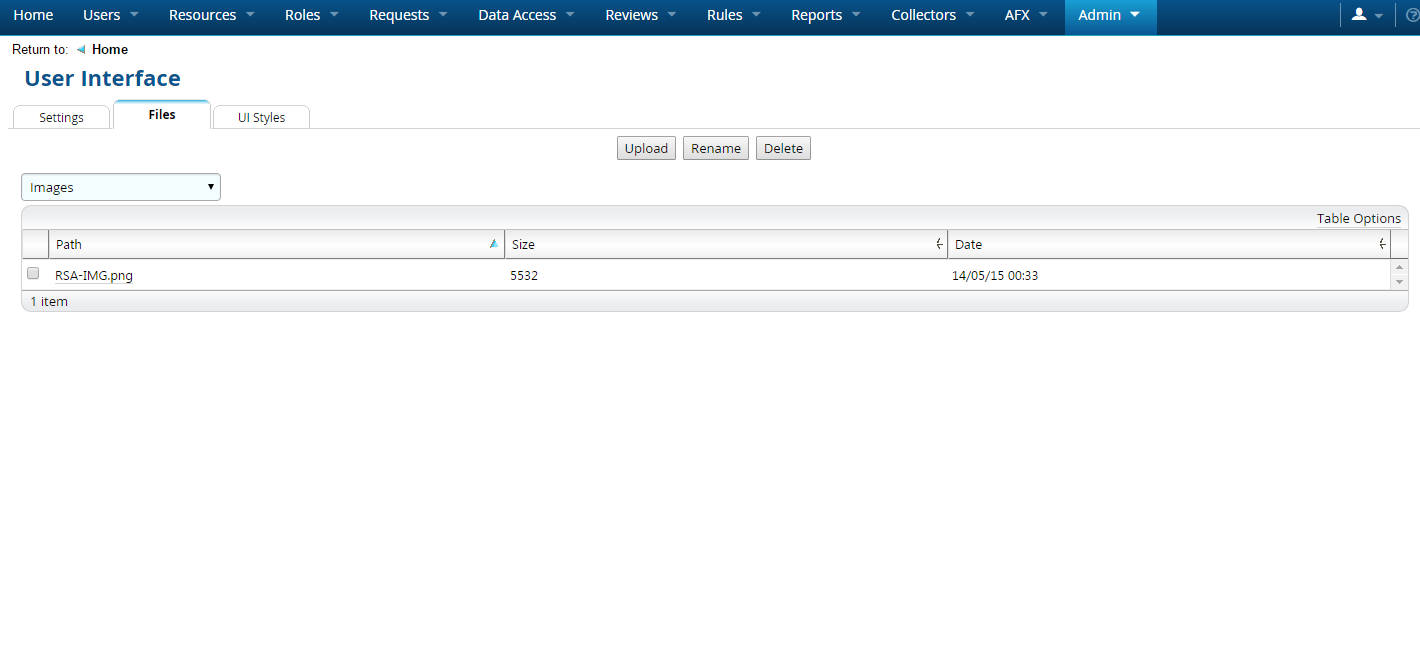
Task: Check the RSA-IMG.png row checkbox
Action: pyautogui.click(x=33, y=273)
